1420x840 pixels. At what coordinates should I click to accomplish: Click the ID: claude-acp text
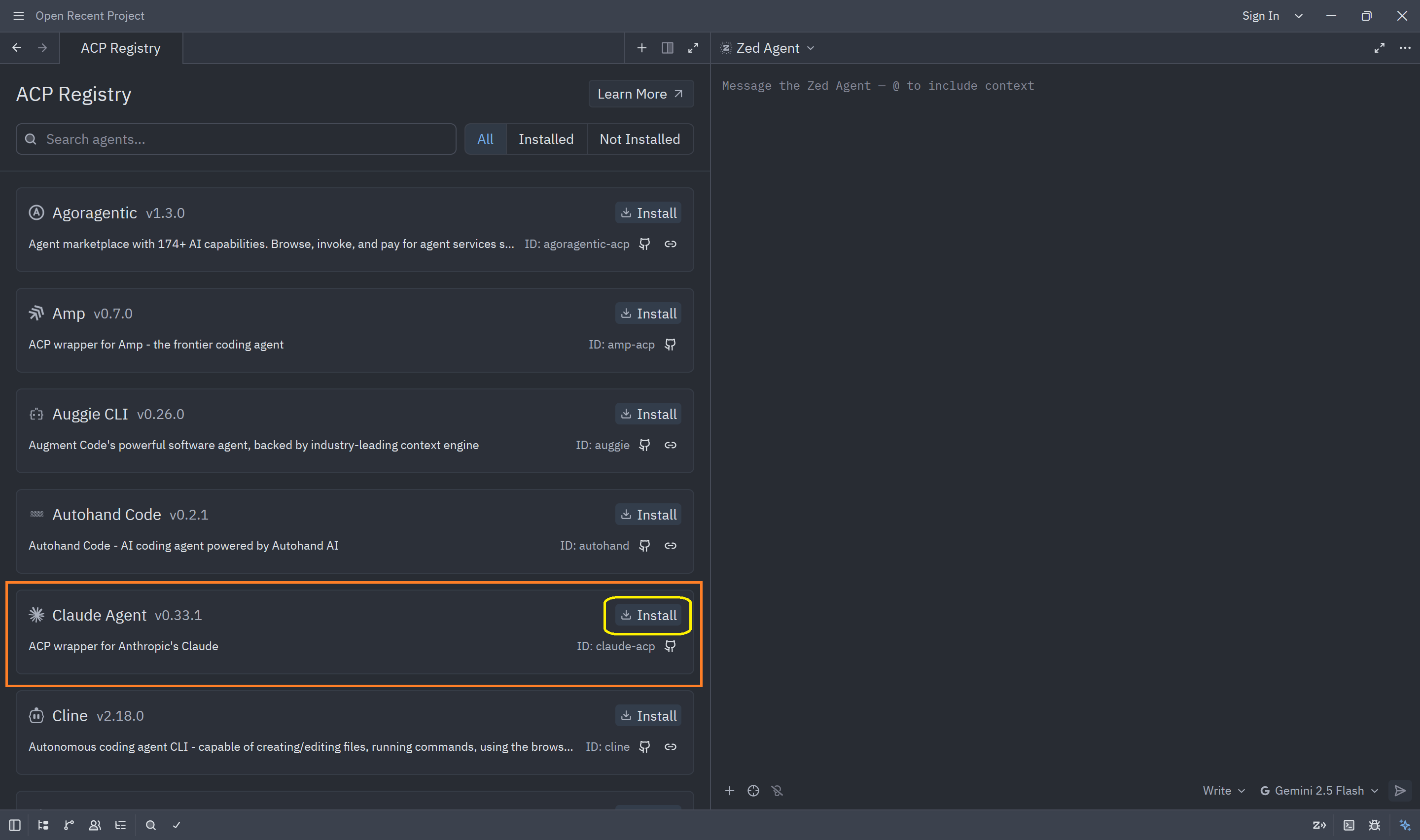(616, 646)
